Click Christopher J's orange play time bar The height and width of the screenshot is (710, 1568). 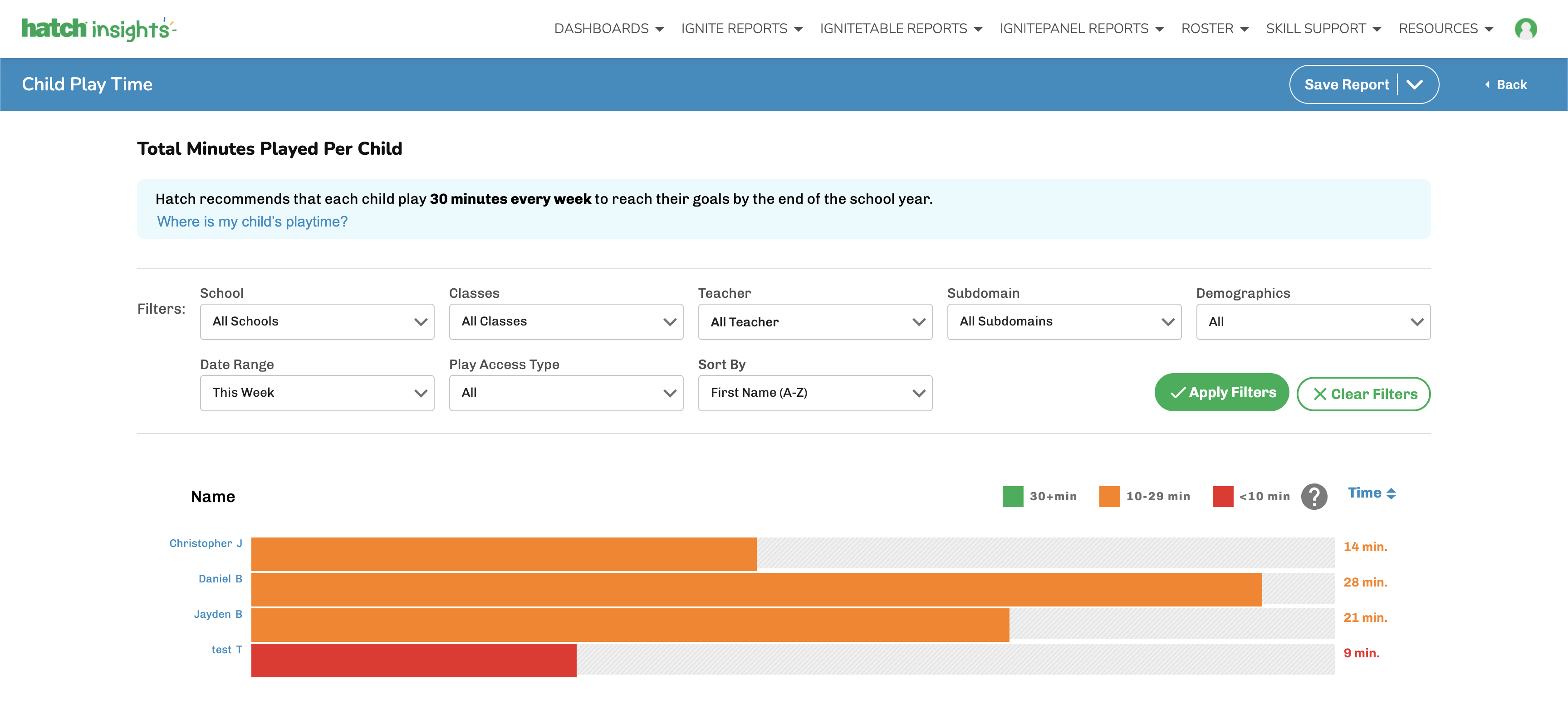click(x=504, y=553)
